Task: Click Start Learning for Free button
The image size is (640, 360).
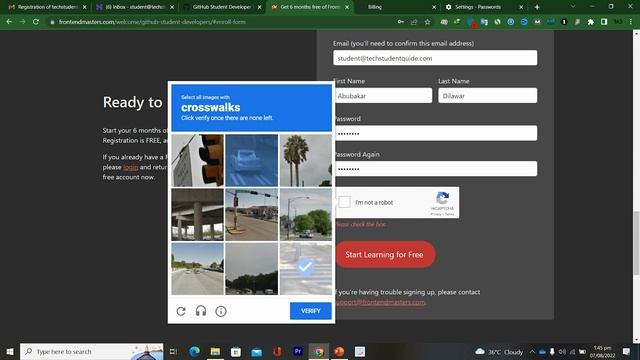Action: tap(384, 255)
